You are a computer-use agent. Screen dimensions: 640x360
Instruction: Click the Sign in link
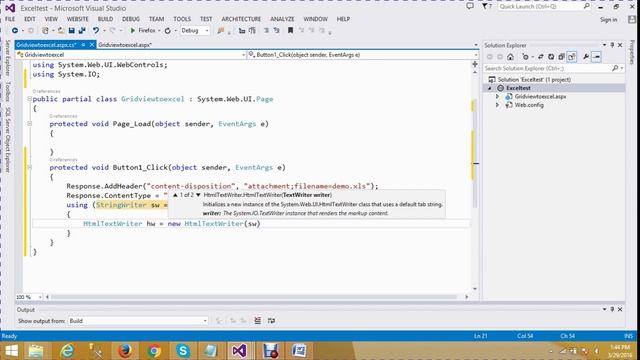pos(609,20)
